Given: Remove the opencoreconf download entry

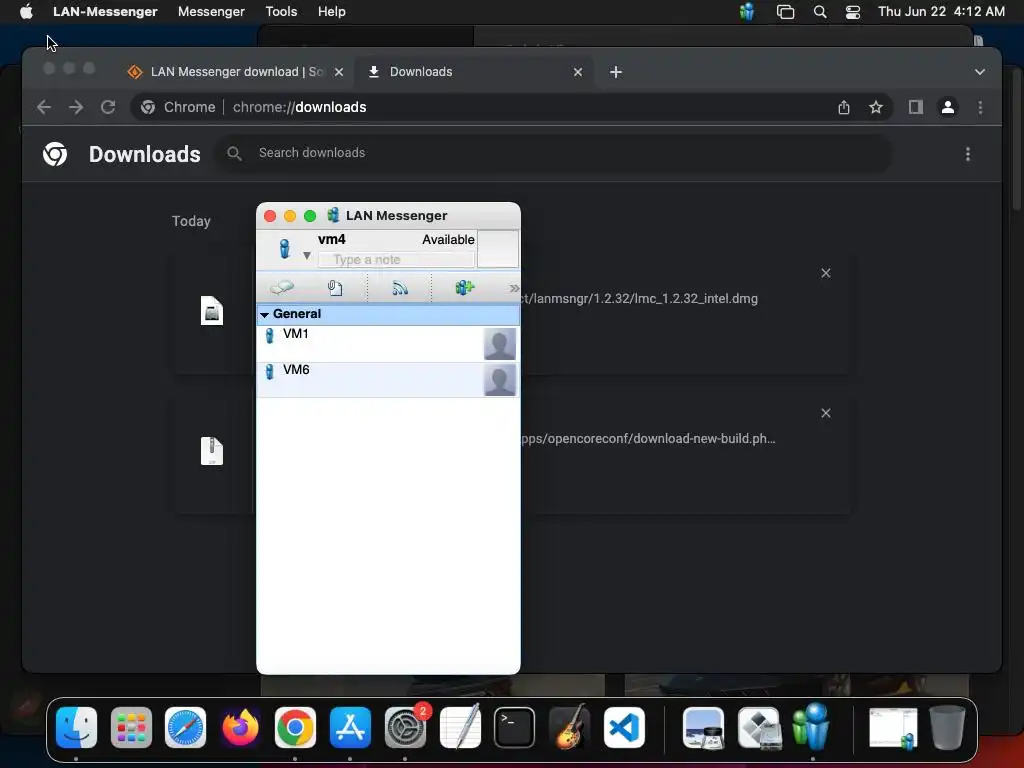Looking at the screenshot, I should (x=825, y=413).
